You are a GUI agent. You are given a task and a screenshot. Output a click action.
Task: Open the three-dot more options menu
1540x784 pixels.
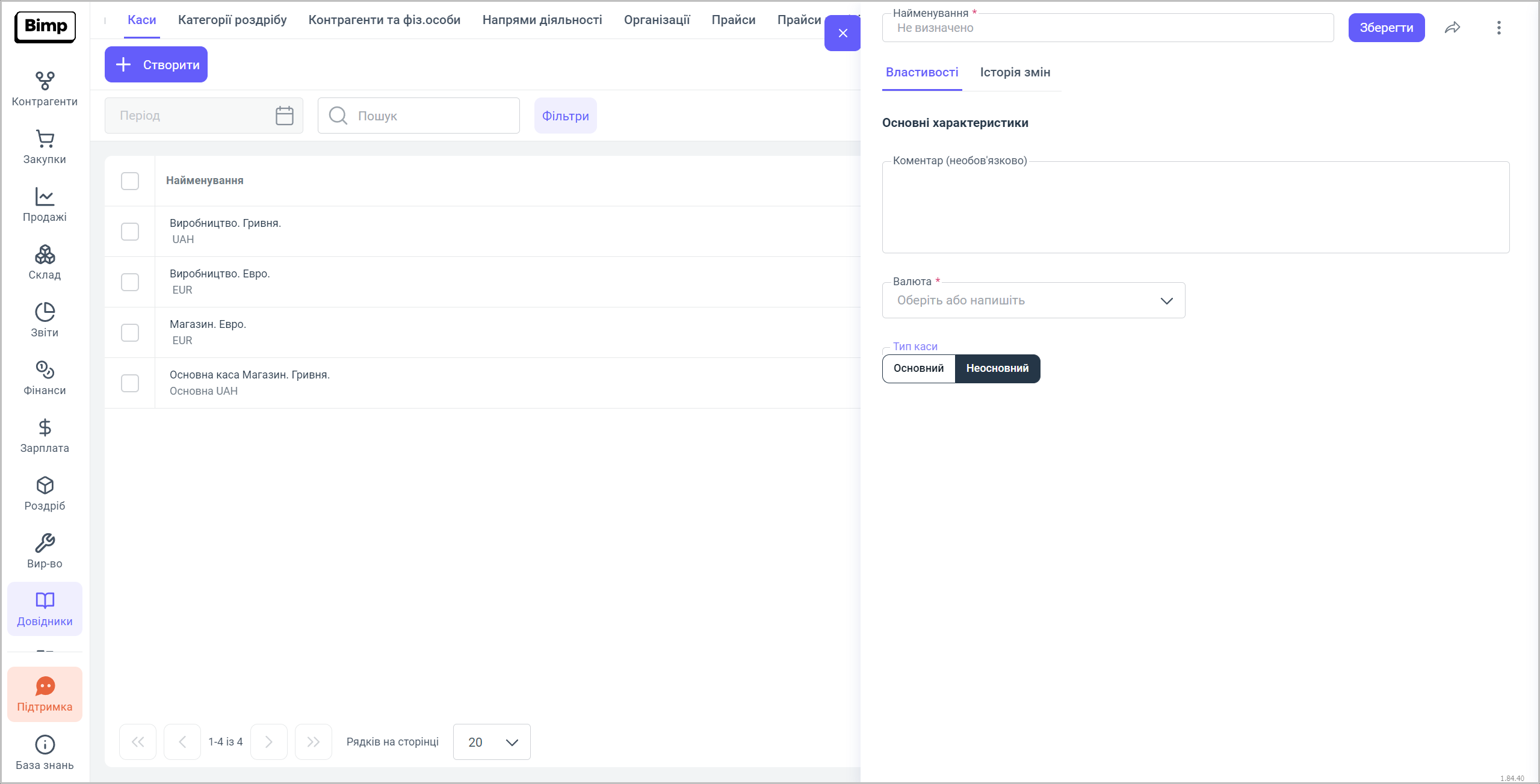coord(1498,28)
